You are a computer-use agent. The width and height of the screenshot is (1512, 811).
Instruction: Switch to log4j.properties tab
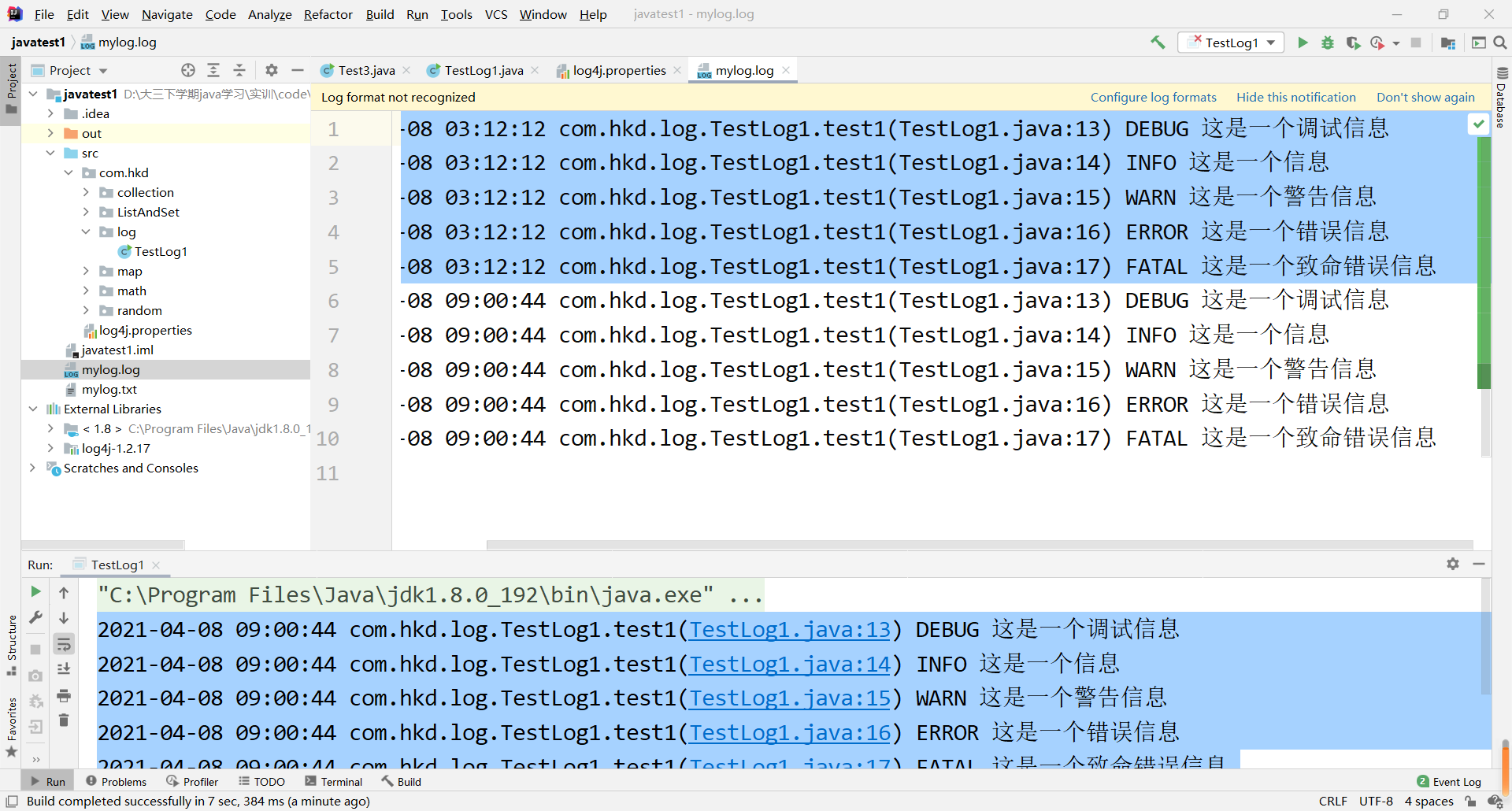(618, 70)
